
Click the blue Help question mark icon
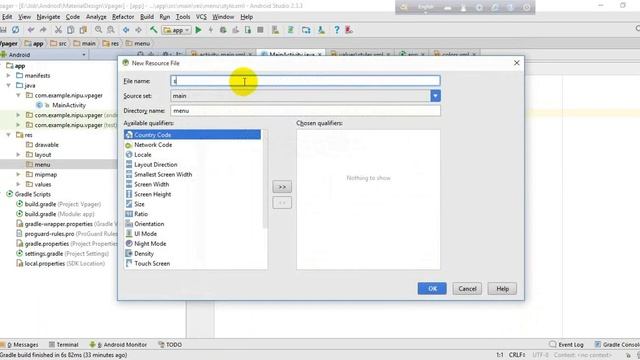336,30
